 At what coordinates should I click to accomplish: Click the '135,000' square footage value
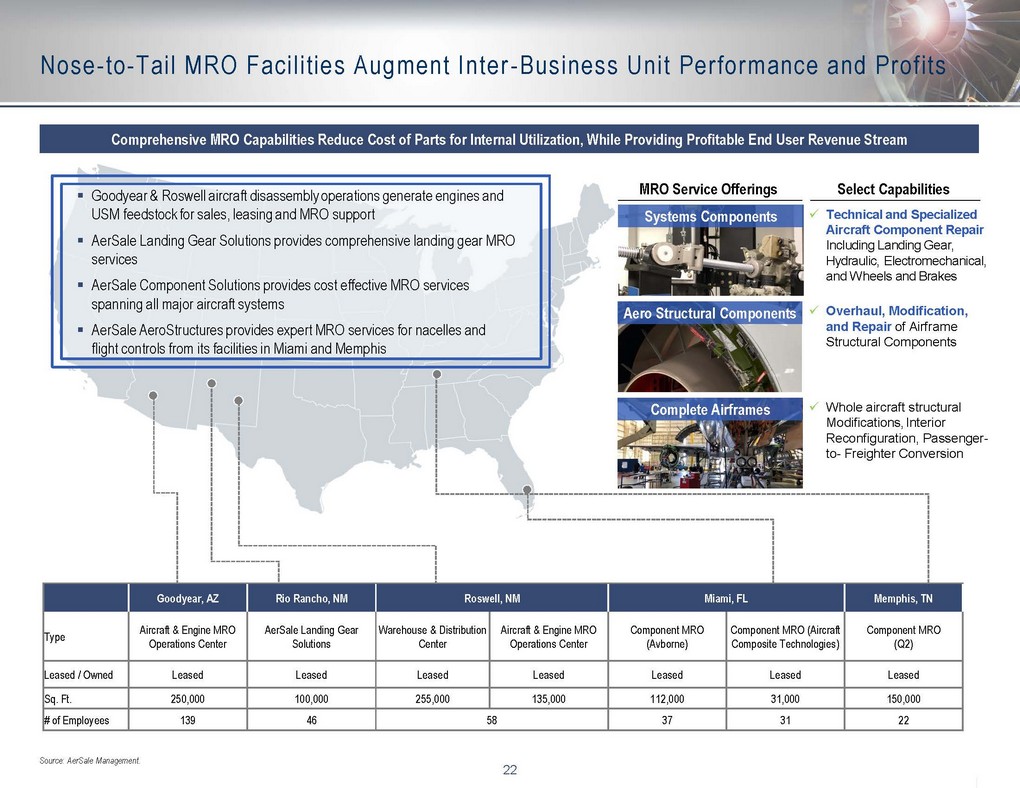point(548,699)
